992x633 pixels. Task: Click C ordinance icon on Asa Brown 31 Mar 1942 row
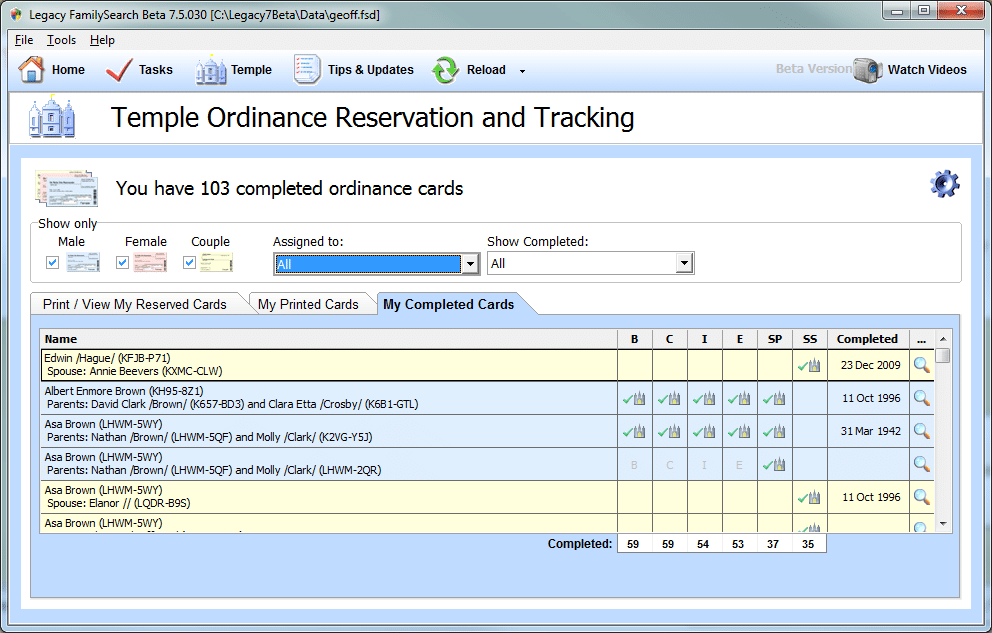pos(669,431)
